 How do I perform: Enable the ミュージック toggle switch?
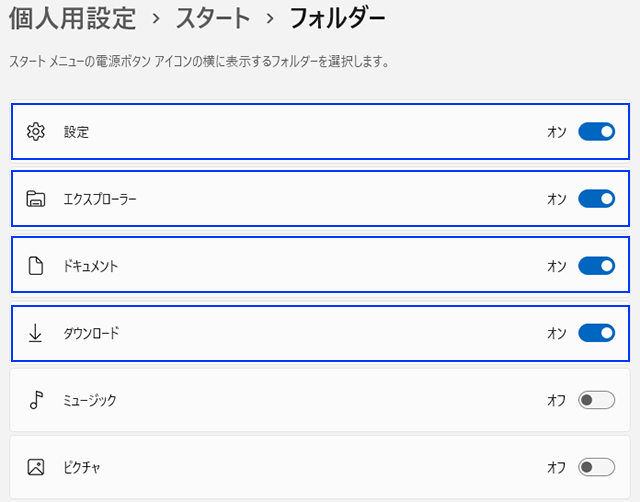pyautogui.click(x=596, y=400)
